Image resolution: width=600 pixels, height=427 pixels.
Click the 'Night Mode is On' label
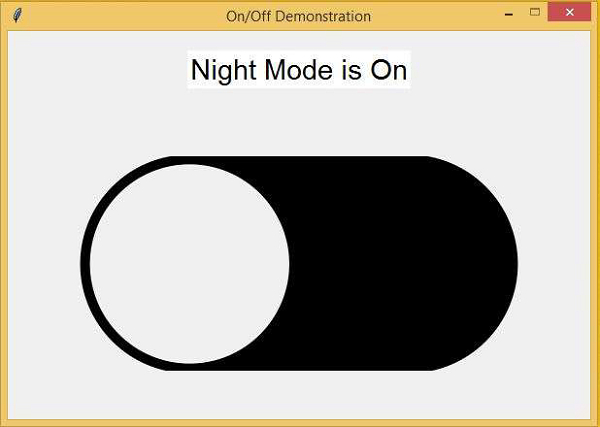299,71
